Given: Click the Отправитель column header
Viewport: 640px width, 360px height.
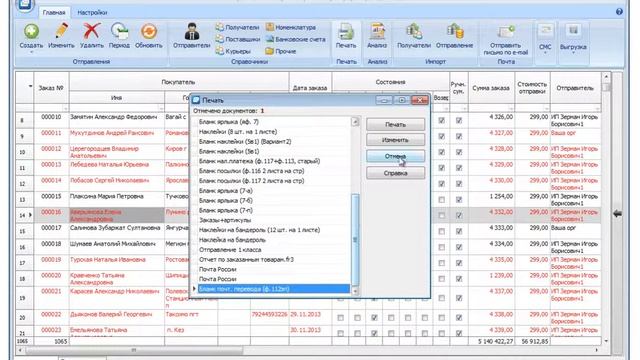Looking at the screenshot, I should coord(575,88).
